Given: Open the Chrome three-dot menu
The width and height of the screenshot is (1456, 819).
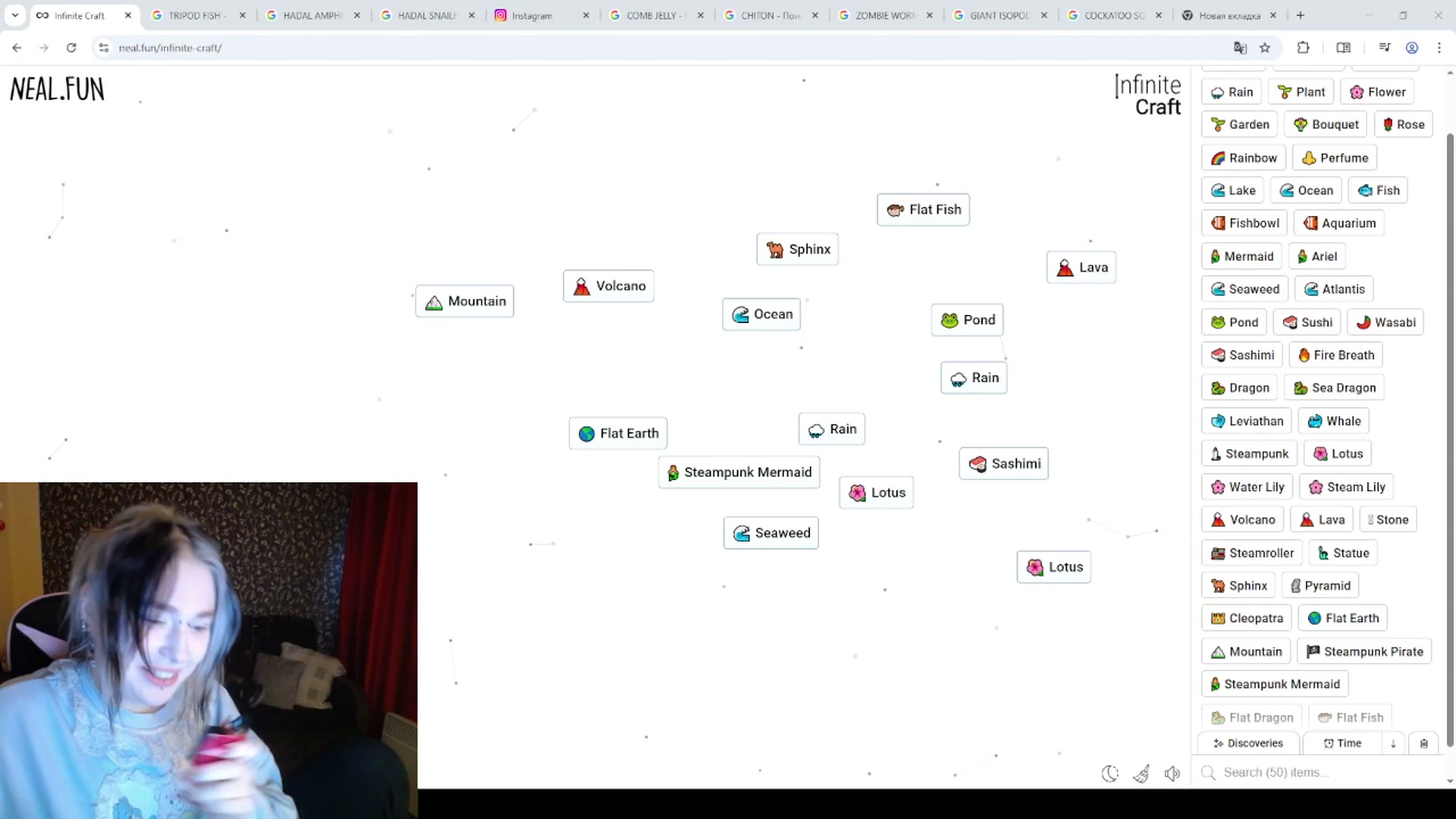Looking at the screenshot, I should pyautogui.click(x=1439, y=48).
